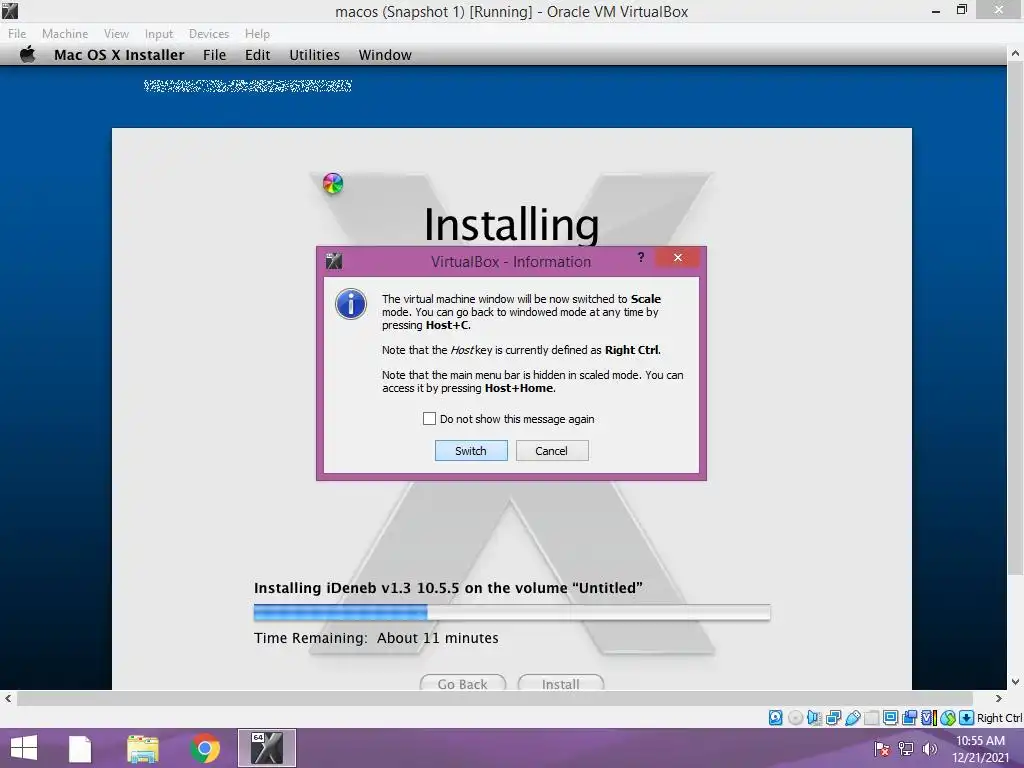Screen dimensions: 1024x768
Task: Open the guest installer's File menu
Action: coord(214,55)
